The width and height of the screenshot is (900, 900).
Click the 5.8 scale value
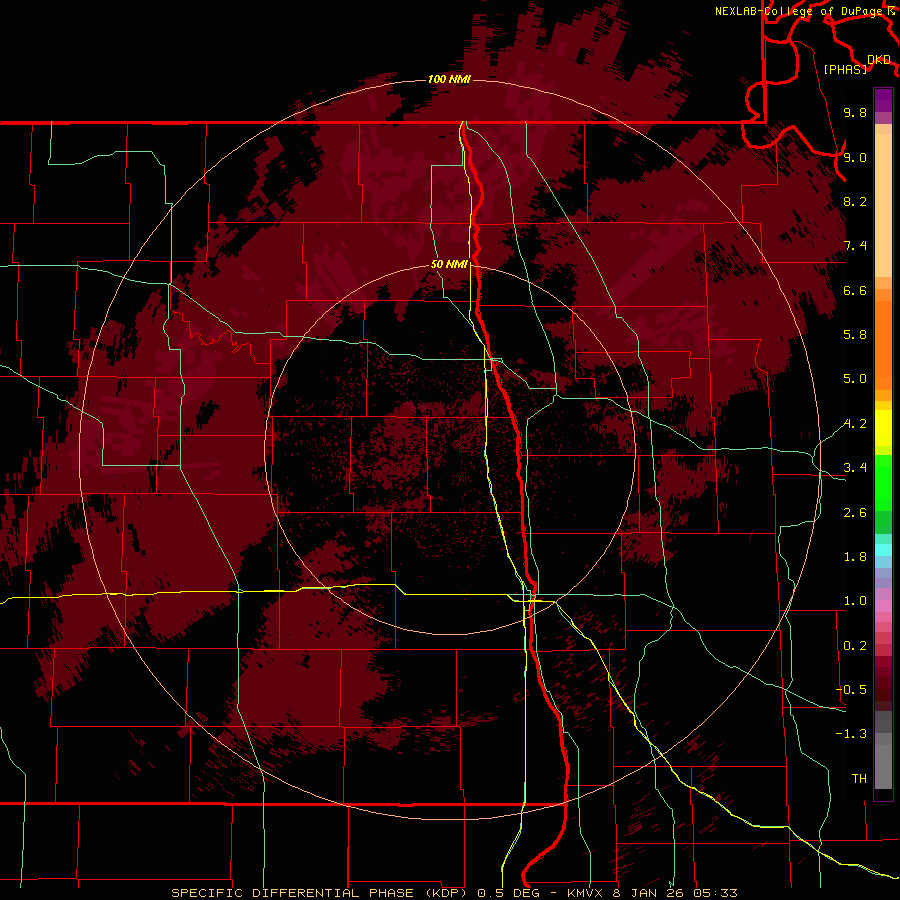click(855, 335)
